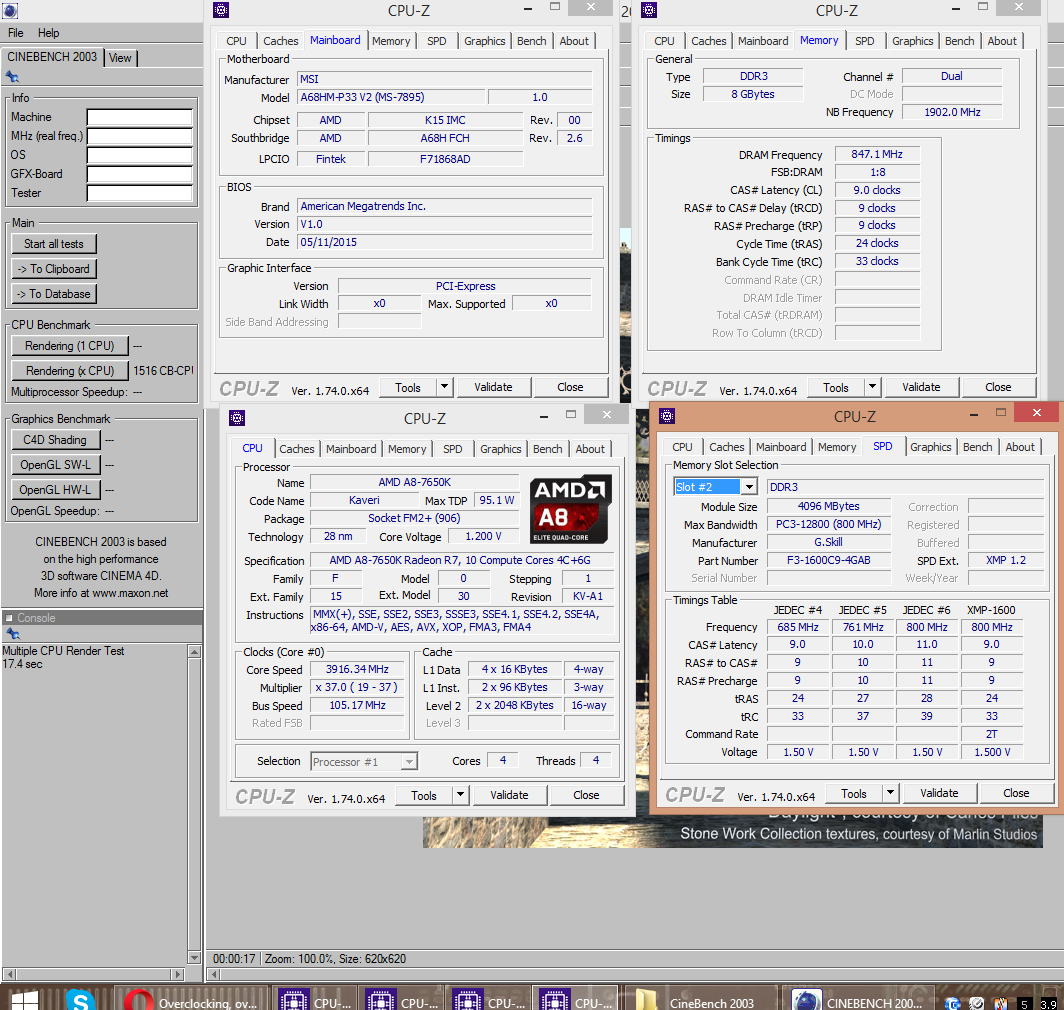Click the MHz (real freq.) input field

click(140, 136)
